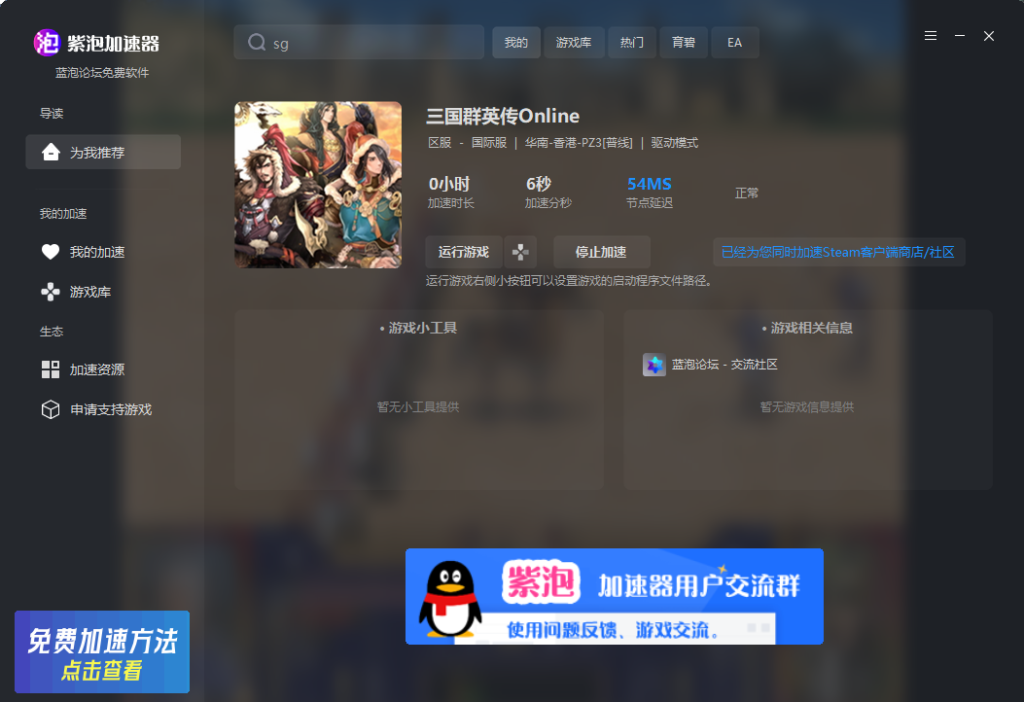Click the 驱动模式 mode text

(675, 143)
